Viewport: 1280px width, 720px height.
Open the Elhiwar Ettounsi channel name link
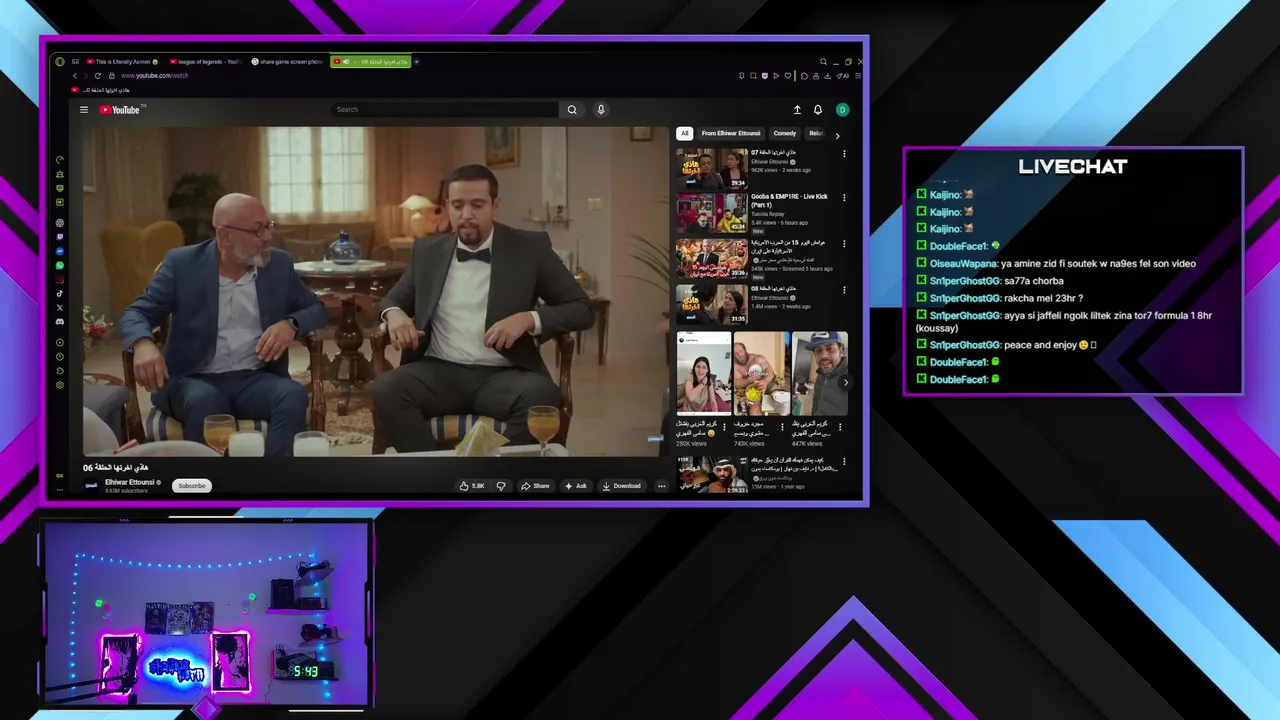pyautogui.click(x=129, y=482)
